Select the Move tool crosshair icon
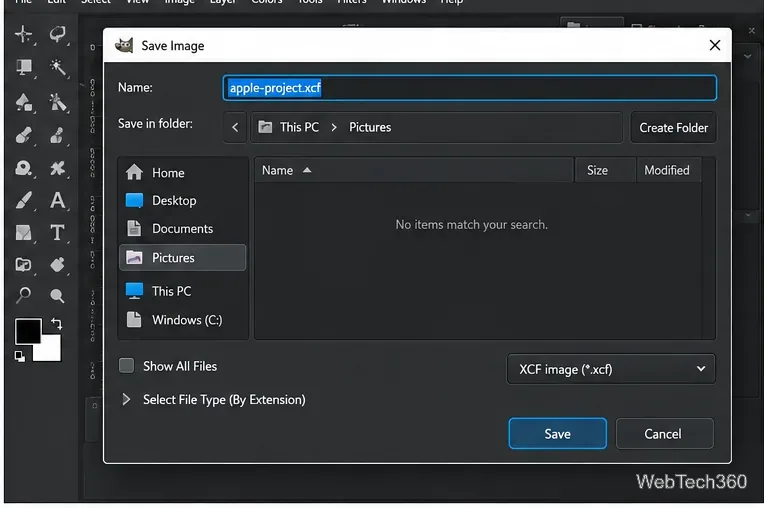The height and width of the screenshot is (508, 764). point(23,34)
